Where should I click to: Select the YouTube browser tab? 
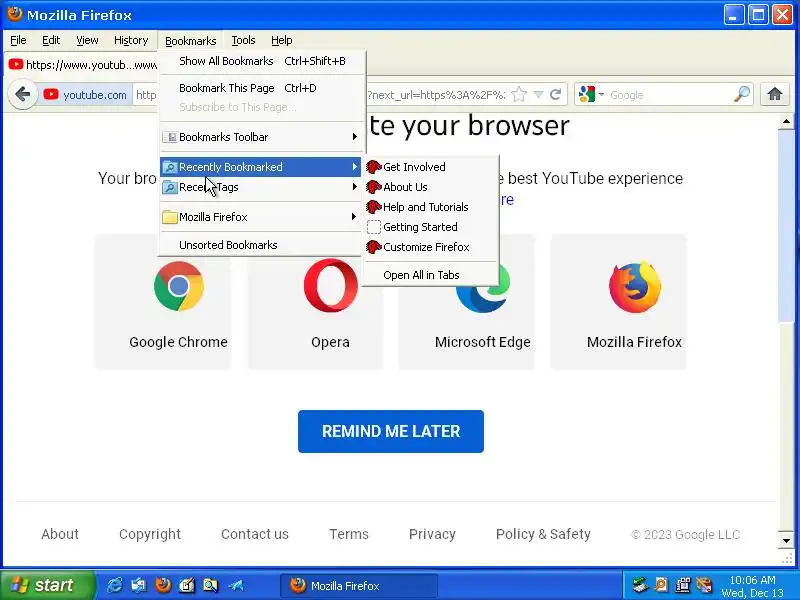83,65
